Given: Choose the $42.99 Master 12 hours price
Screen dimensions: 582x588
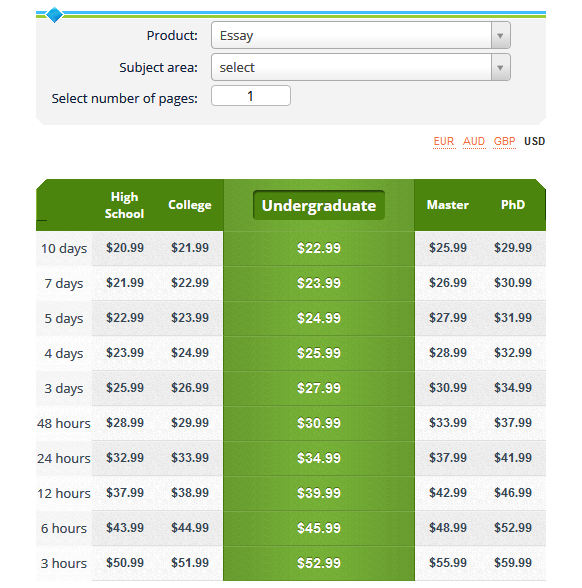Looking at the screenshot, I should click(448, 492).
